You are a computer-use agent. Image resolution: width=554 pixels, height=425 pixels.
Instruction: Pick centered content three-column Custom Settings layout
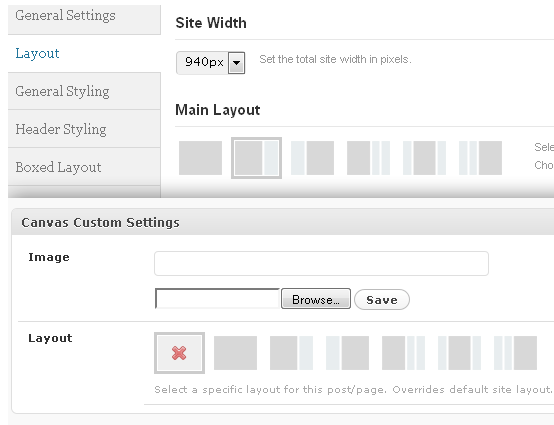[x=459, y=353]
